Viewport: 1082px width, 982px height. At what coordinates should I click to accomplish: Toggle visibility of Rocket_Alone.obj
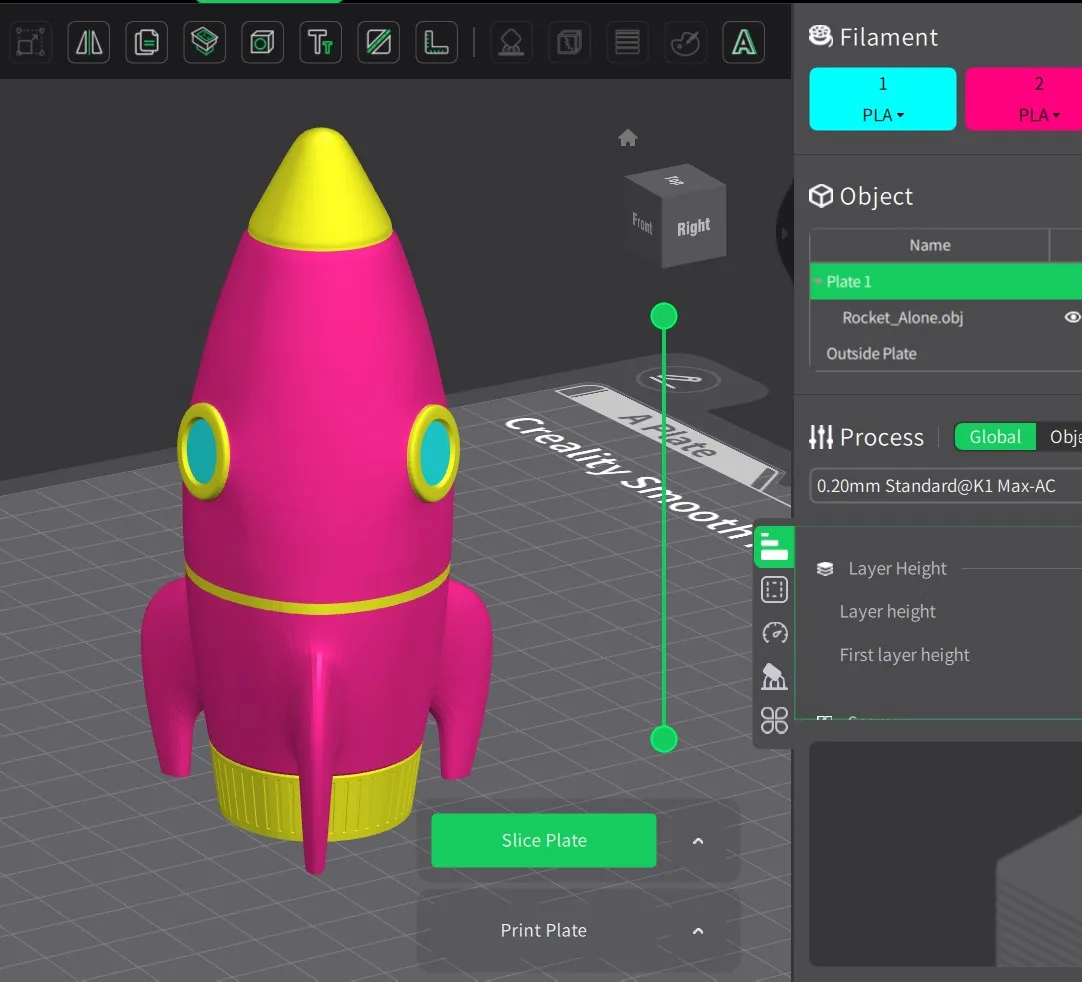[x=1072, y=317]
